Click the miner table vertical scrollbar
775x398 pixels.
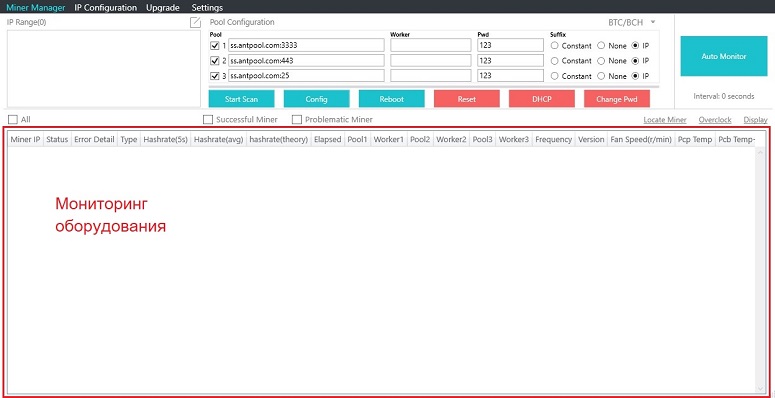click(760, 270)
